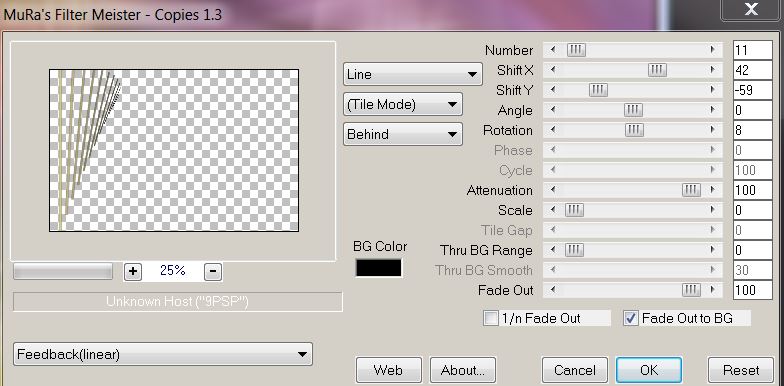Click right arrow of Number slider

(x=712, y=50)
